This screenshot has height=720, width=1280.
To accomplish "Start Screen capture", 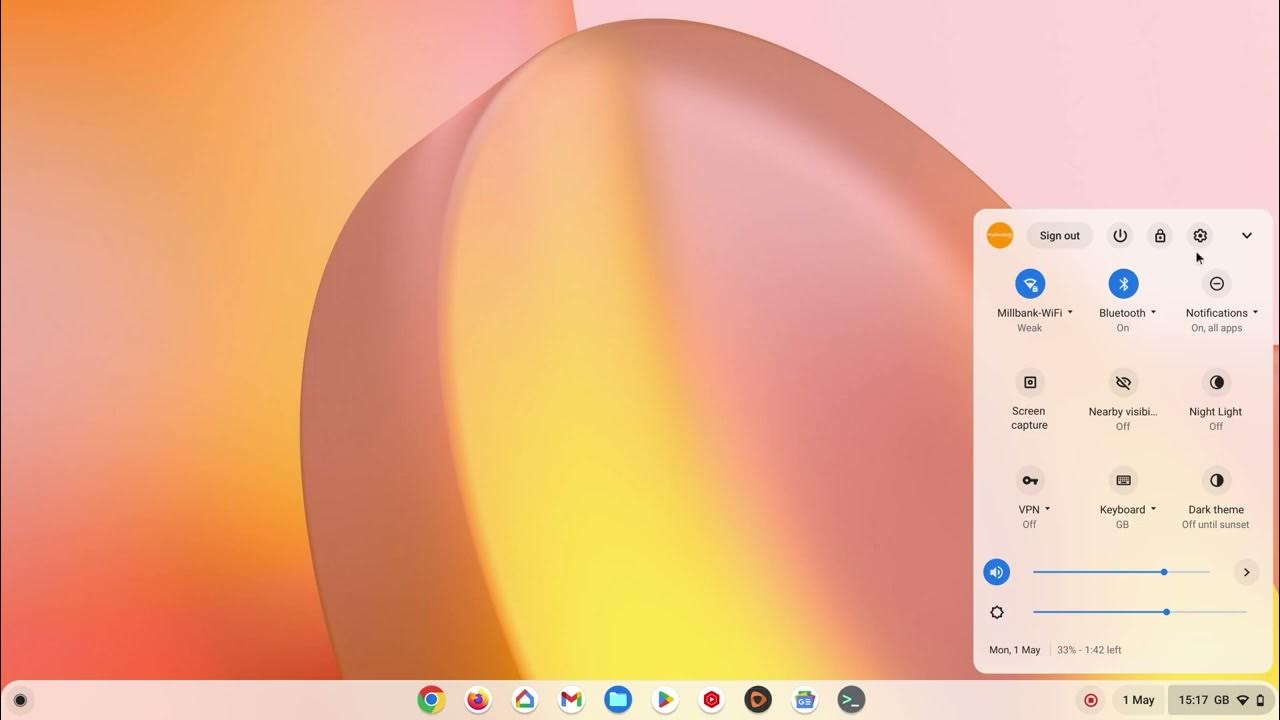I will click(1030, 383).
